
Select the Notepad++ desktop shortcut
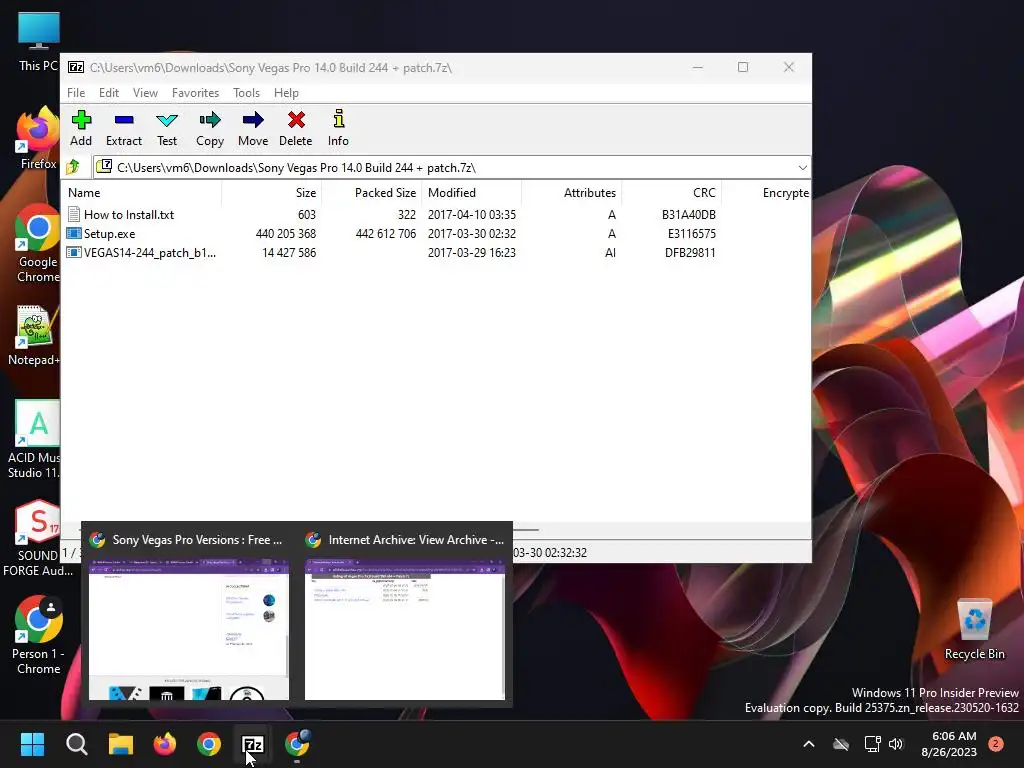tap(34, 336)
